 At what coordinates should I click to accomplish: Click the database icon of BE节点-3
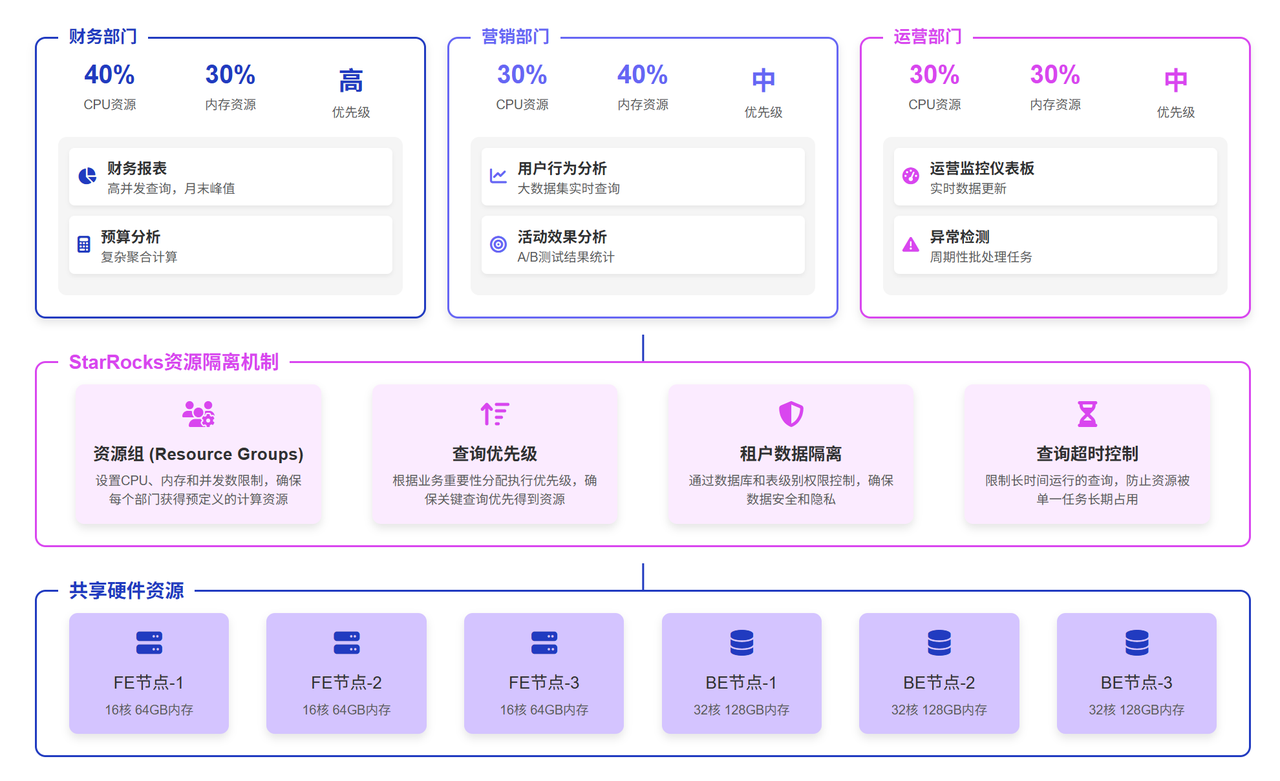pos(1137,643)
